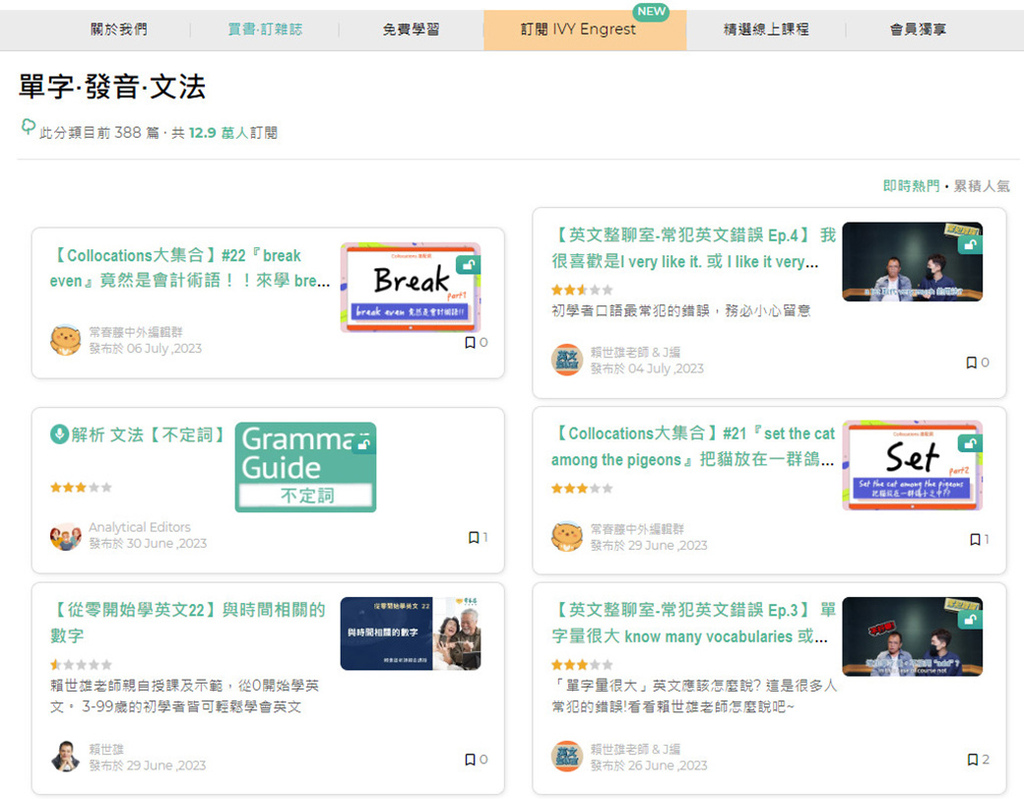Bookmark the 從零開始學英文22 article
The height and width of the screenshot is (799, 1024).
coord(470,759)
